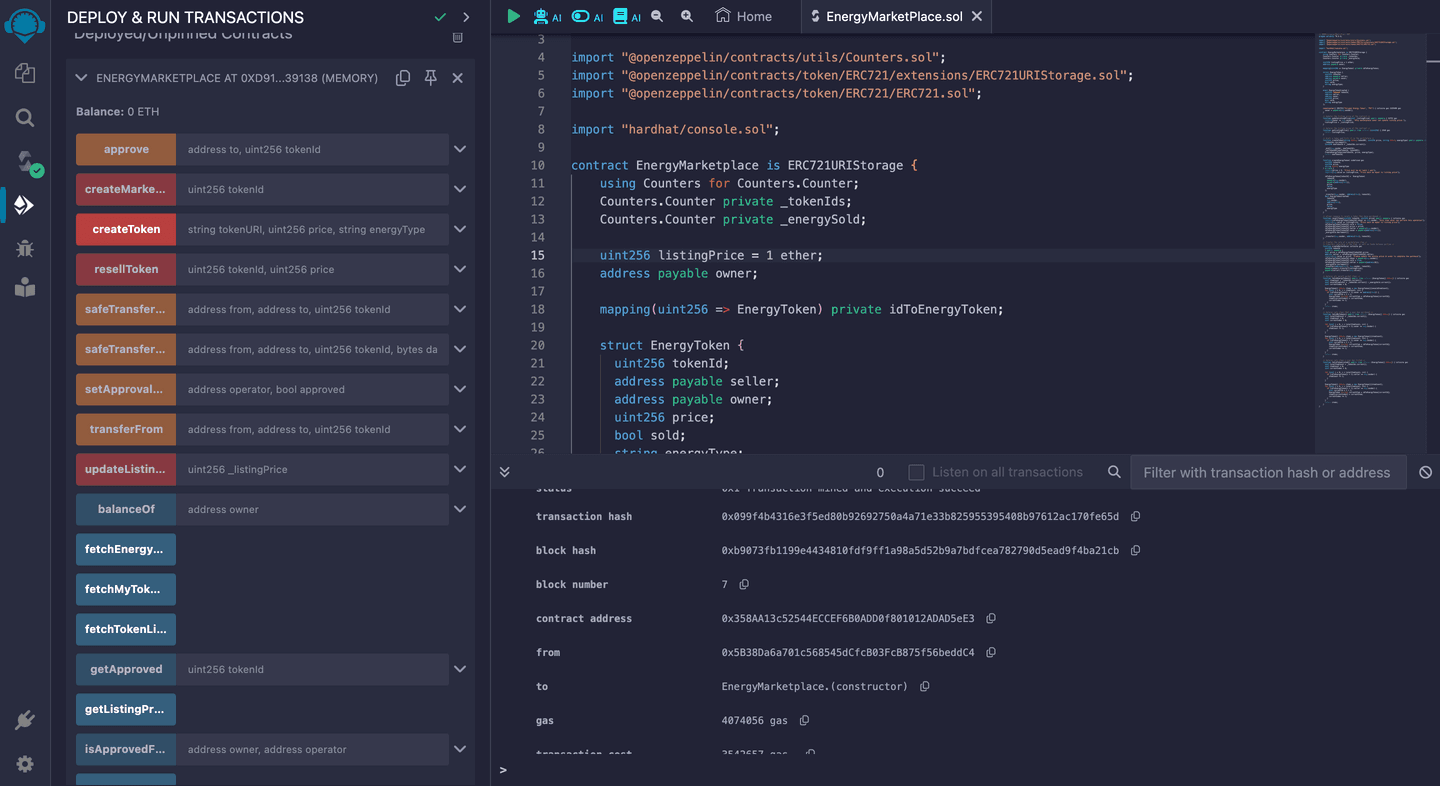This screenshot has height=786, width=1440.
Task: Click the updateListin... _listingPrice input field
Action: click(312, 469)
